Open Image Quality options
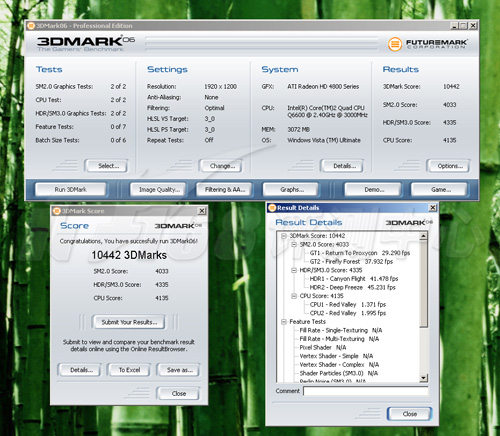Image resolution: width=500 pixels, height=436 pixels. click(x=159, y=190)
